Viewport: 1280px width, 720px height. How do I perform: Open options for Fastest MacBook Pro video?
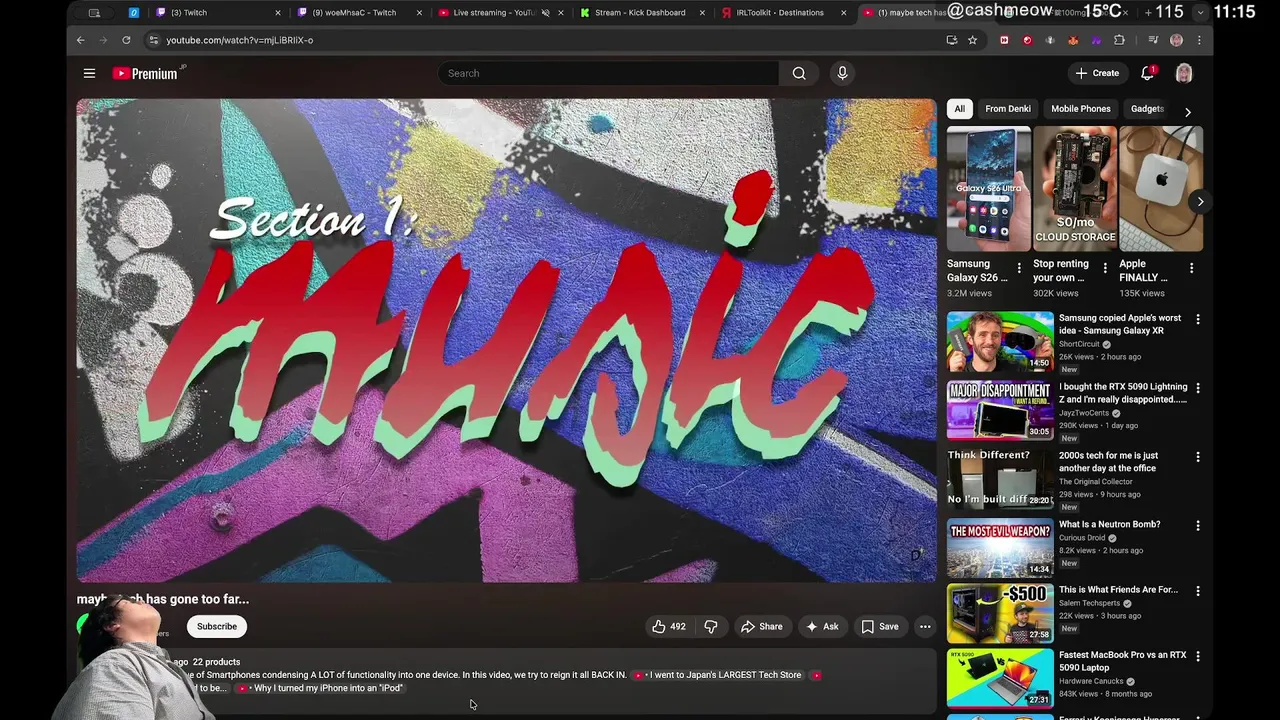pyautogui.click(x=1198, y=657)
